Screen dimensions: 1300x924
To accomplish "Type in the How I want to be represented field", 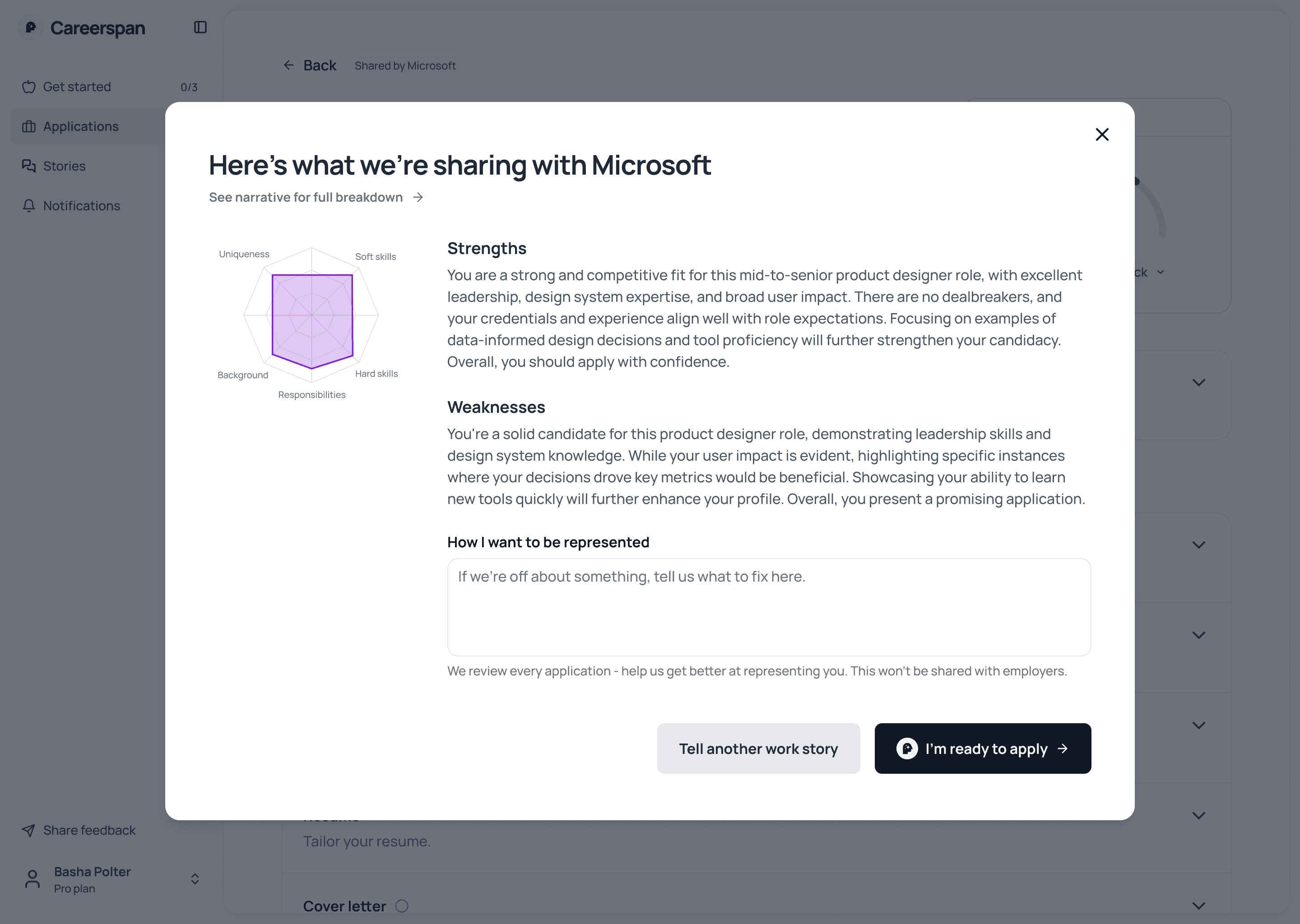I will pos(768,607).
